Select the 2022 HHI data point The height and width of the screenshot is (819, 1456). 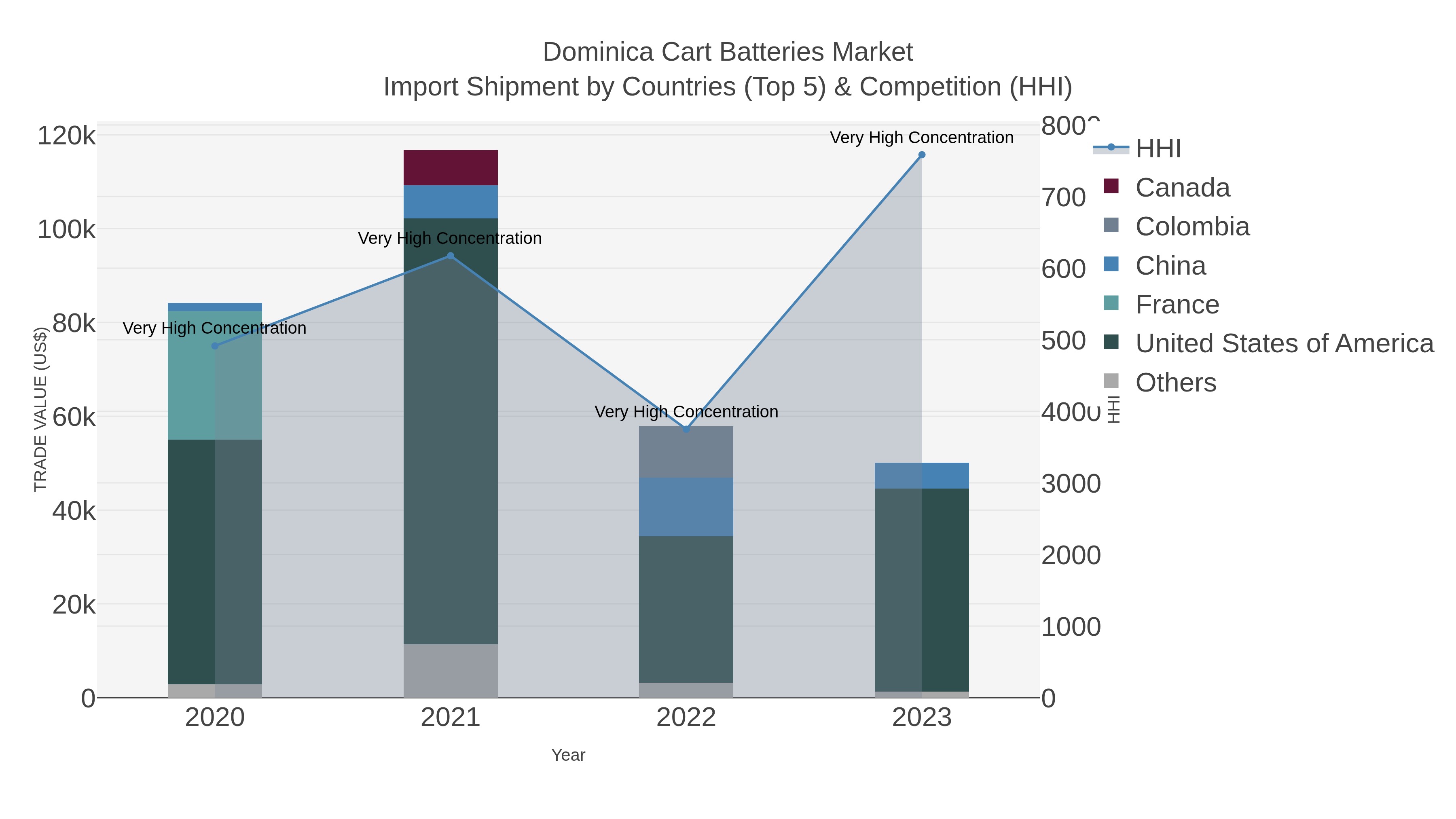(x=686, y=429)
